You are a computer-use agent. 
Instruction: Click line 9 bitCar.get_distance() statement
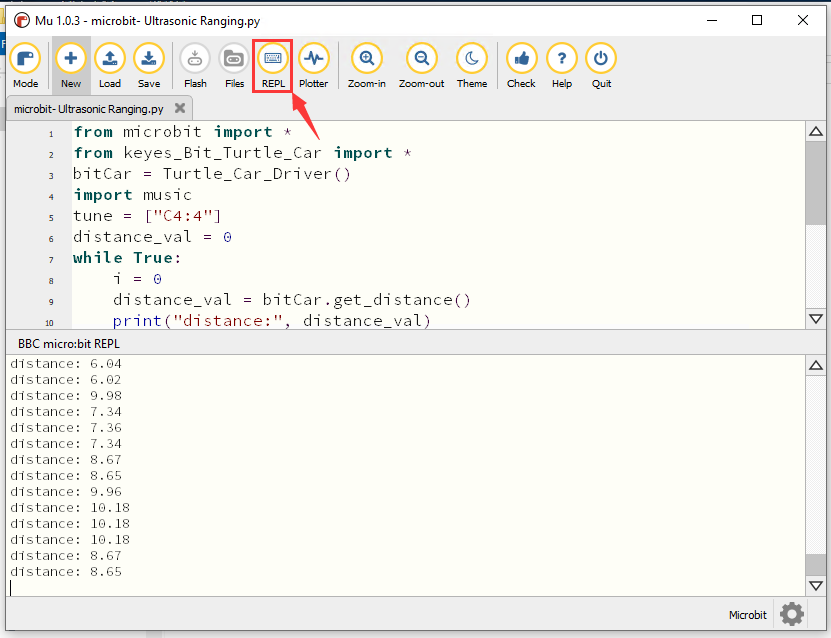point(291,300)
